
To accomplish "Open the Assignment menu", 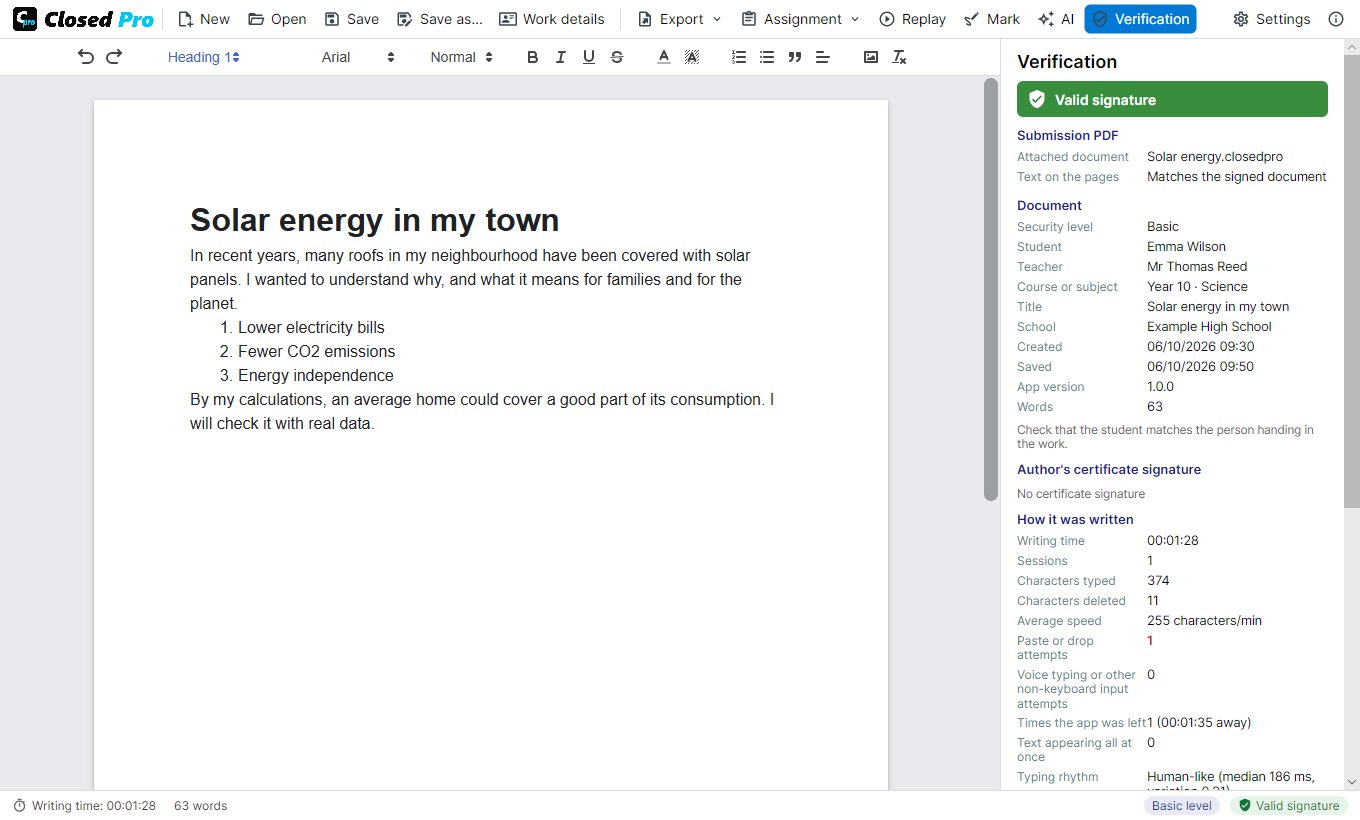I will click(x=800, y=19).
